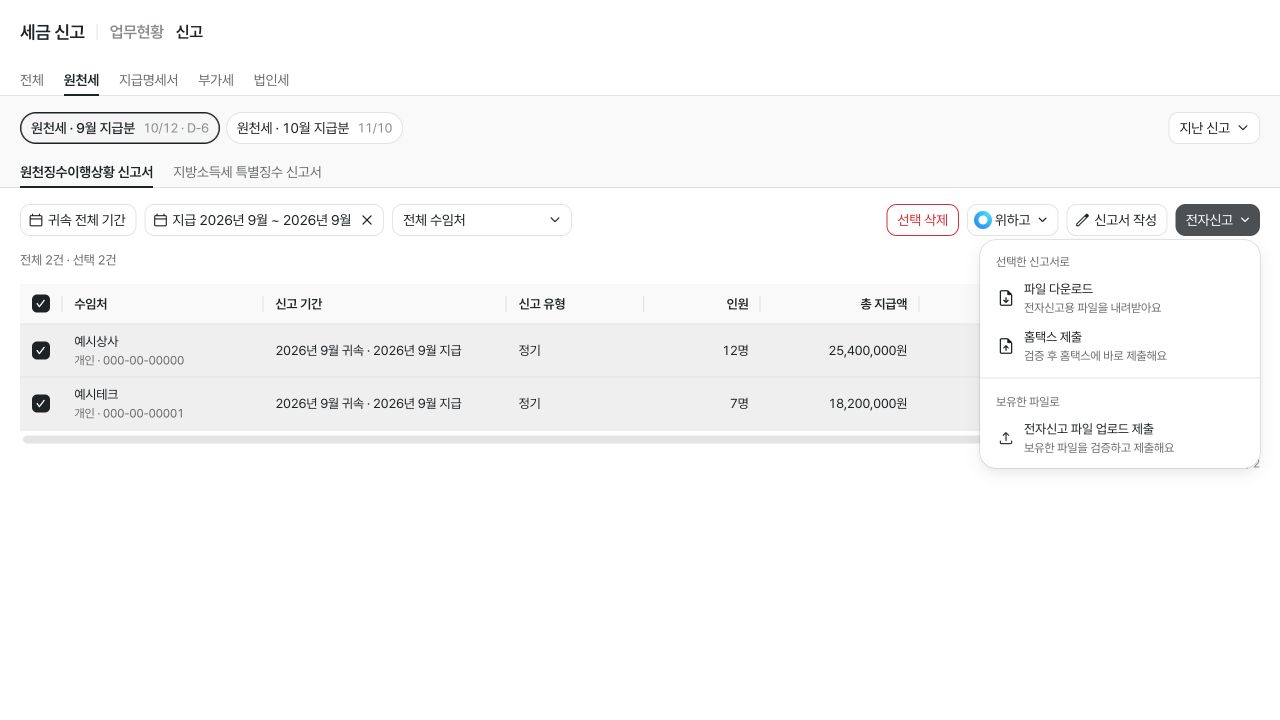Toggle the select-all checkbox in the table header
Screen dimensions: 1280x720
[41, 304]
